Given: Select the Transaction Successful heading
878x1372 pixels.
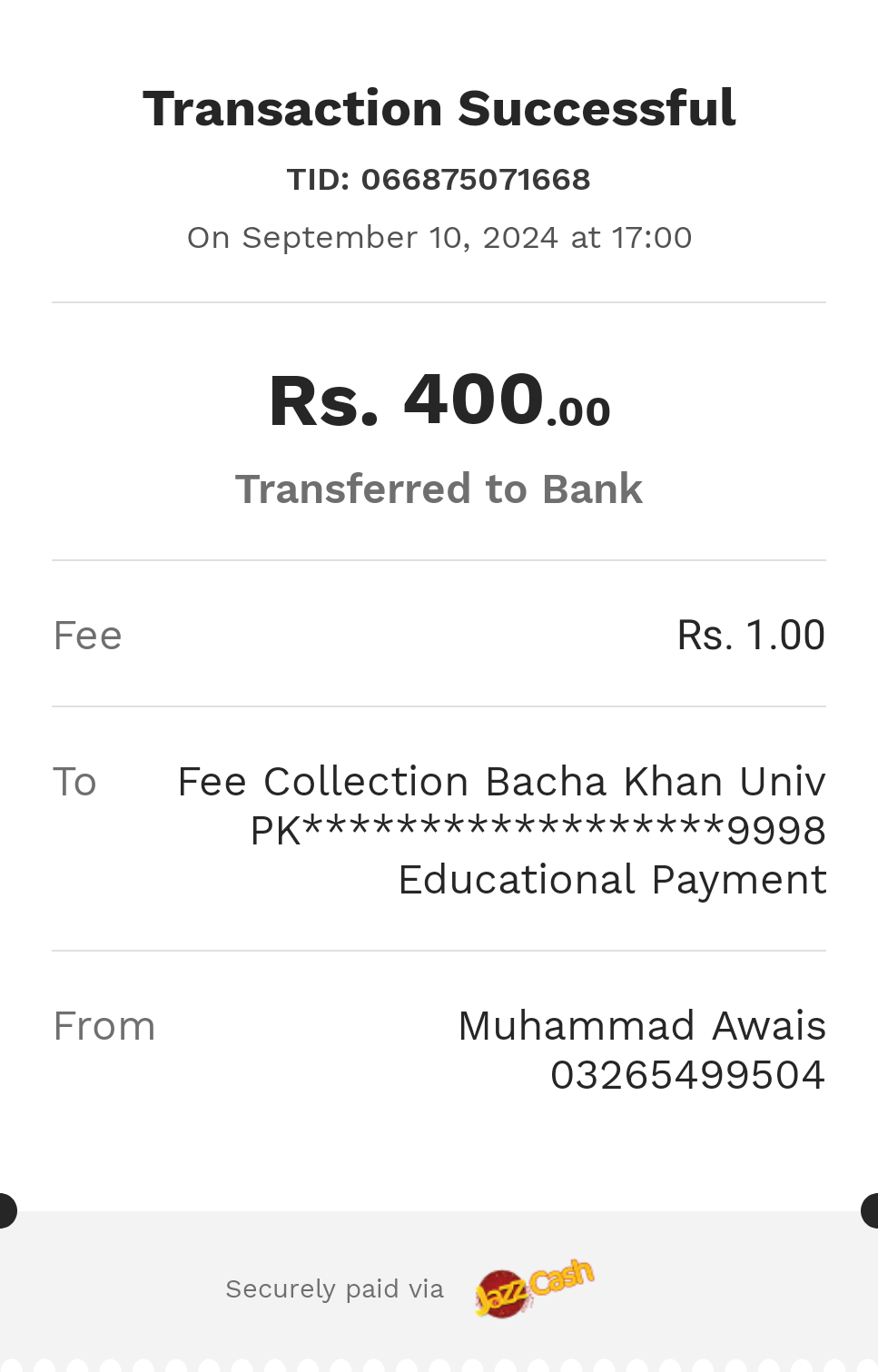Looking at the screenshot, I should click(x=439, y=109).
